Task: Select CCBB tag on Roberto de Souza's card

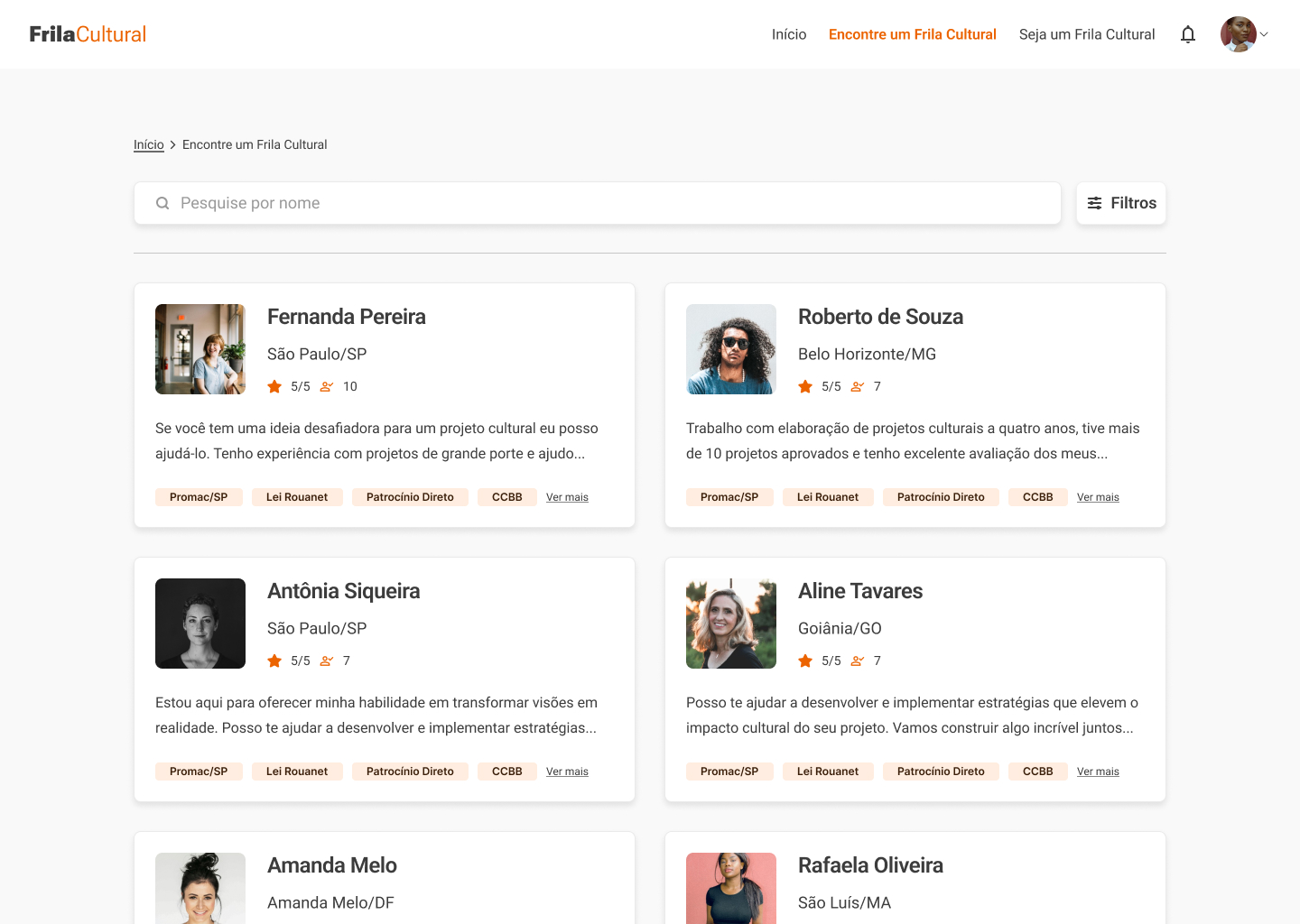Action: pos(1038,497)
